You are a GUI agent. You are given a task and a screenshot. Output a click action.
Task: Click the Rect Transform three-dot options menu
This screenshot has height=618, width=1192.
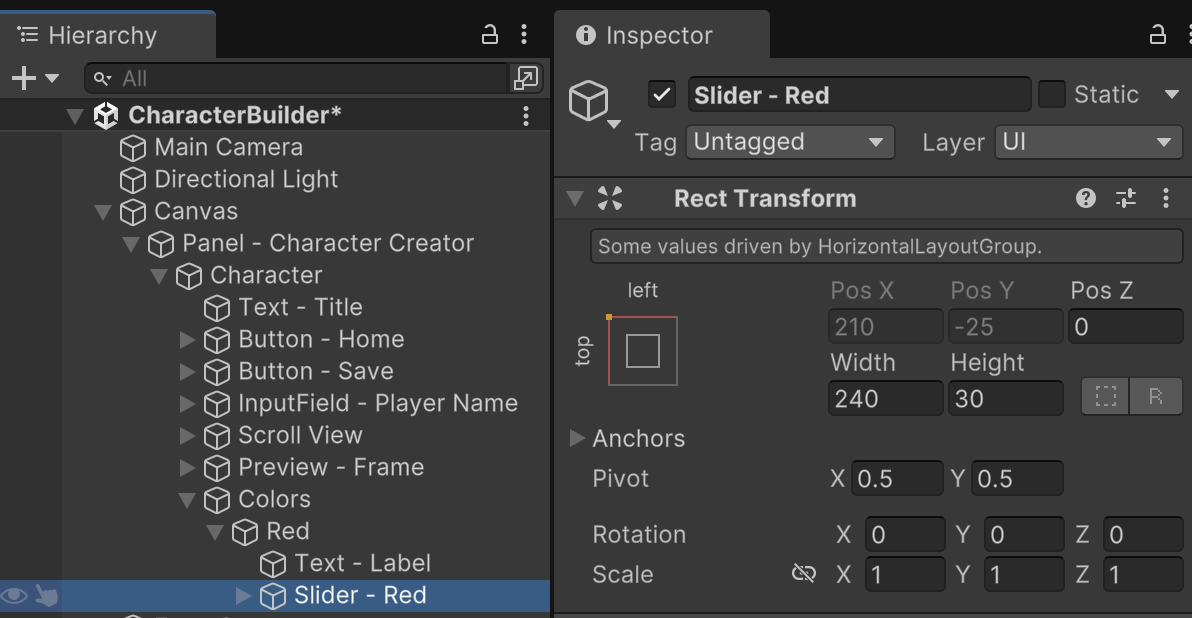coord(1166,198)
